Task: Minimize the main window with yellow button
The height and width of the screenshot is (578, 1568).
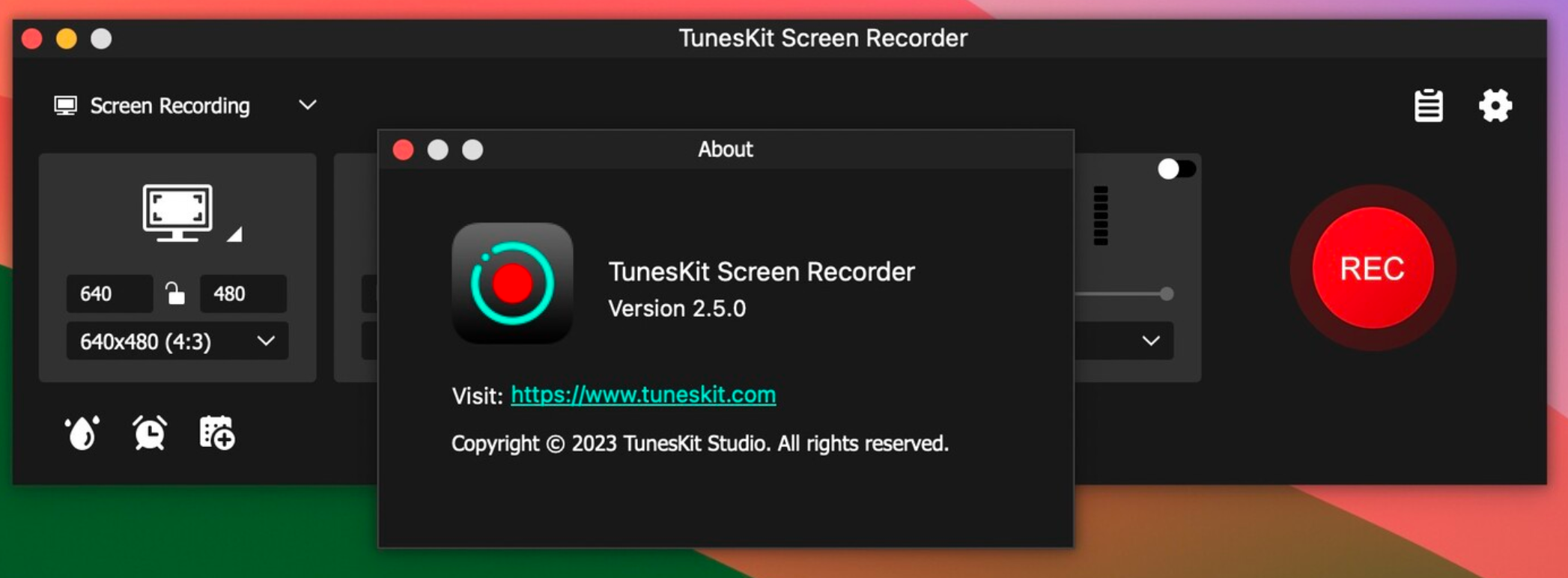Action: pyautogui.click(x=67, y=38)
